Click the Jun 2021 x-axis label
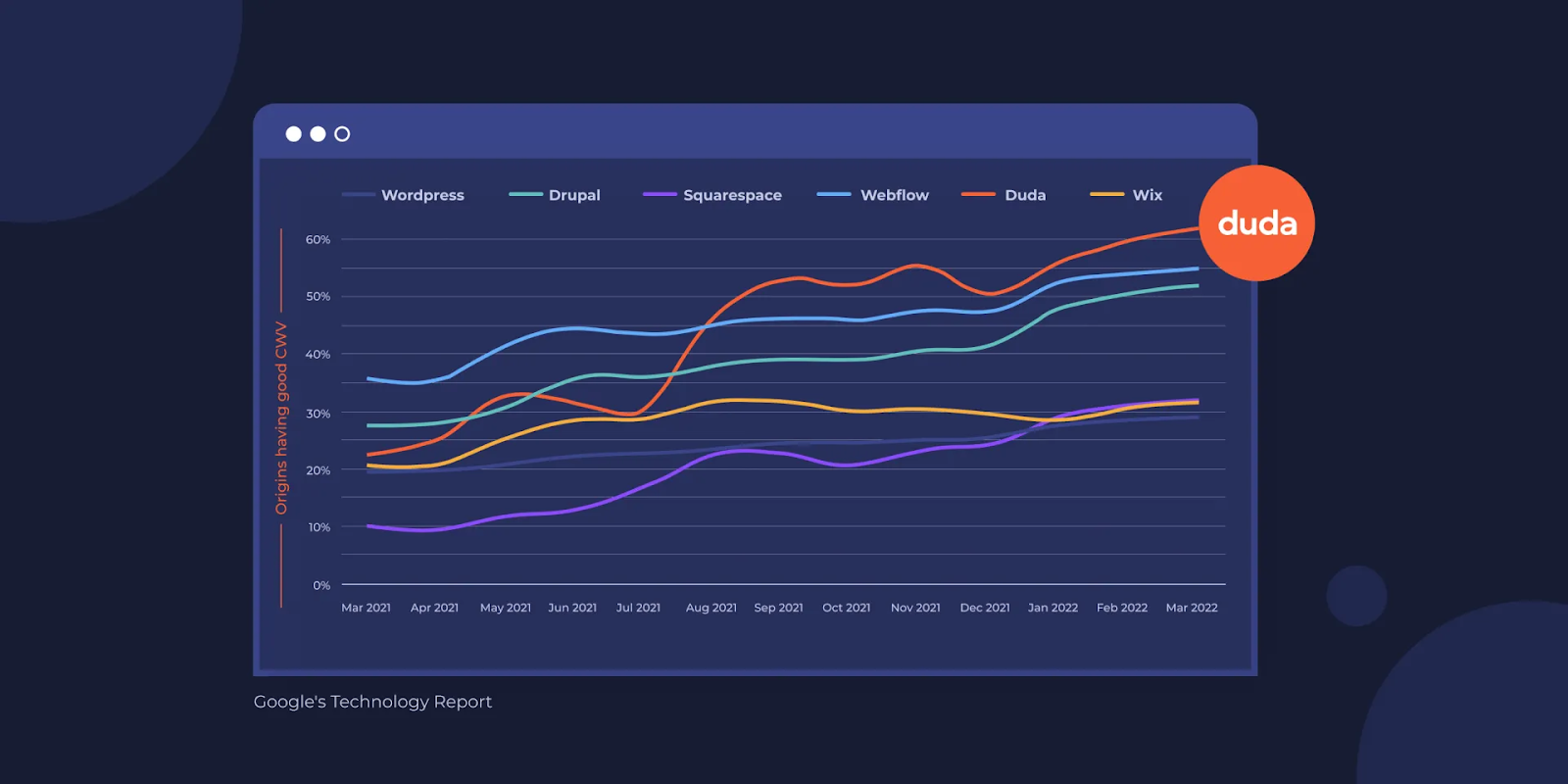Screen dimensions: 1568x784 tap(572, 608)
